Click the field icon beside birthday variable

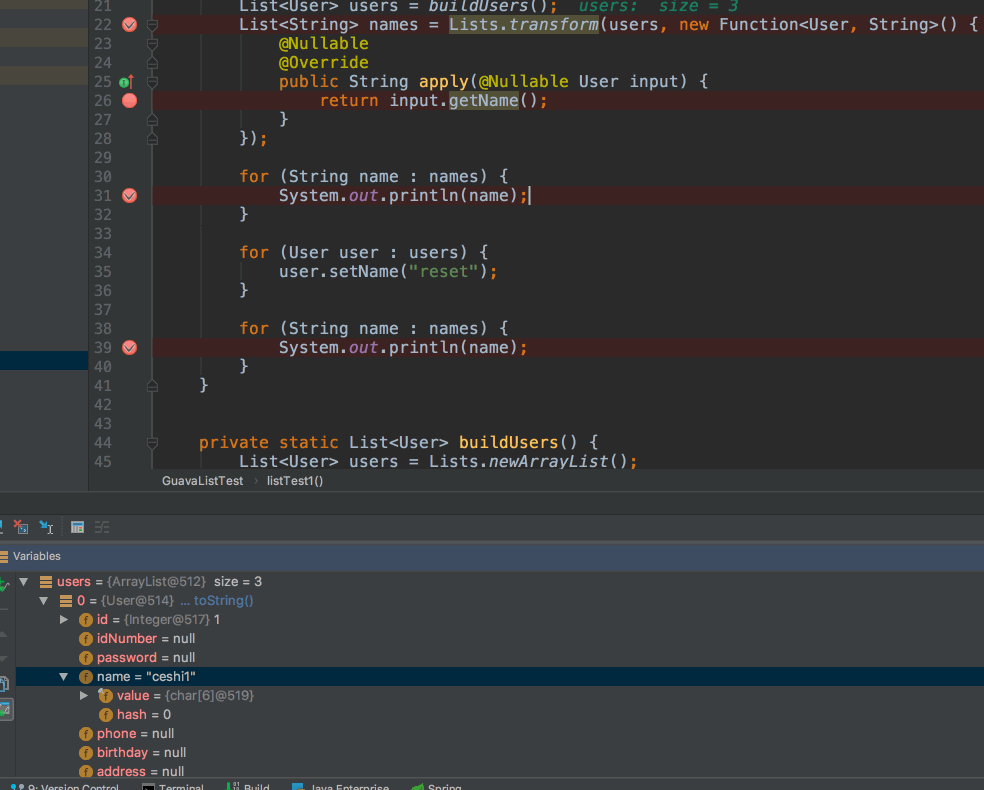coord(86,753)
